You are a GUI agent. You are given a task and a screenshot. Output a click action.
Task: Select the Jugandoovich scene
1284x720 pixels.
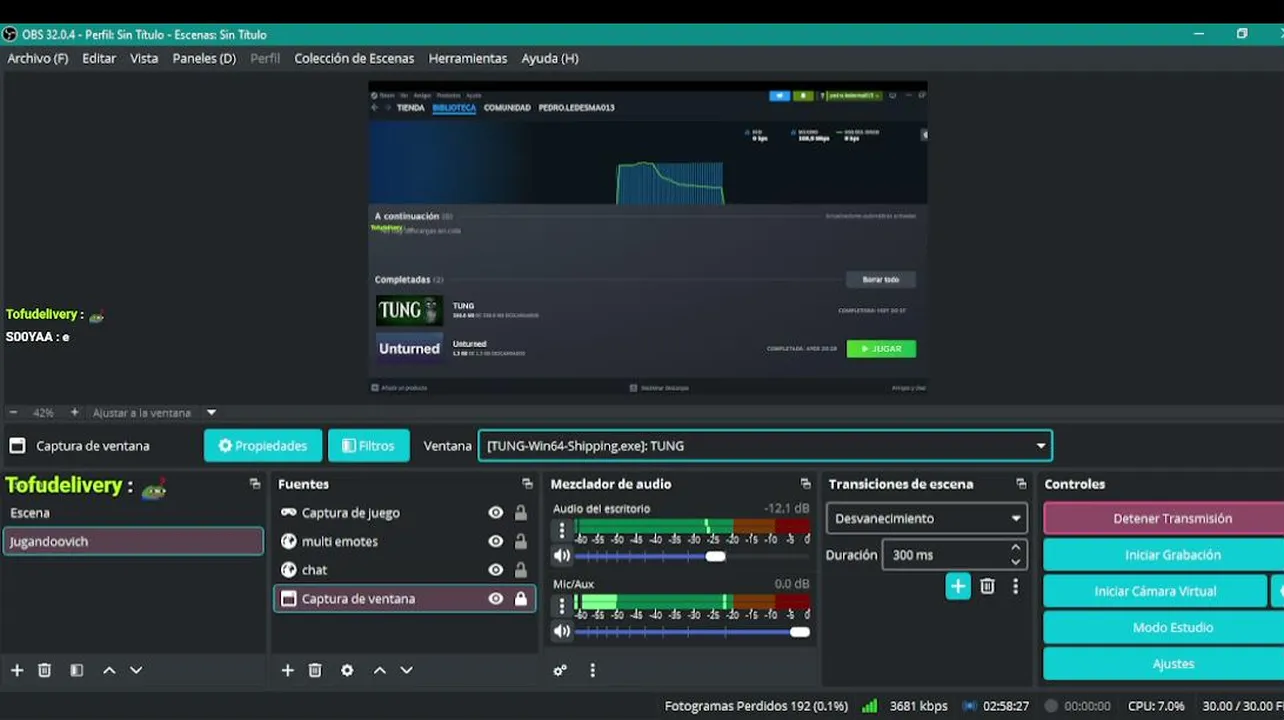pyautogui.click(x=133, y=541)
